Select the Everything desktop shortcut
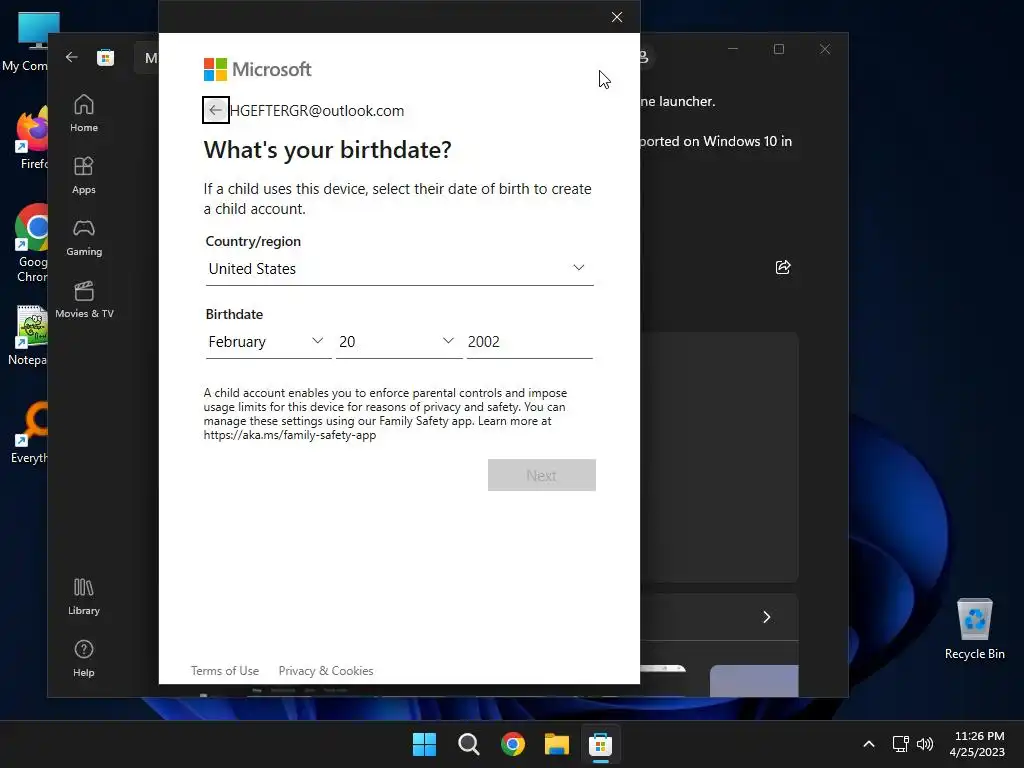The width and height of the screenshot is (1024, 768). [x=29, y=432]
